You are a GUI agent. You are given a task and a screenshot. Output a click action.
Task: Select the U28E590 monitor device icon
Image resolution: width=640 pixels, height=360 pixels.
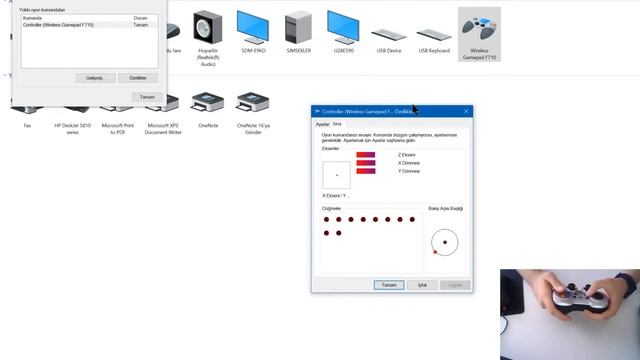tap(343, 28)
